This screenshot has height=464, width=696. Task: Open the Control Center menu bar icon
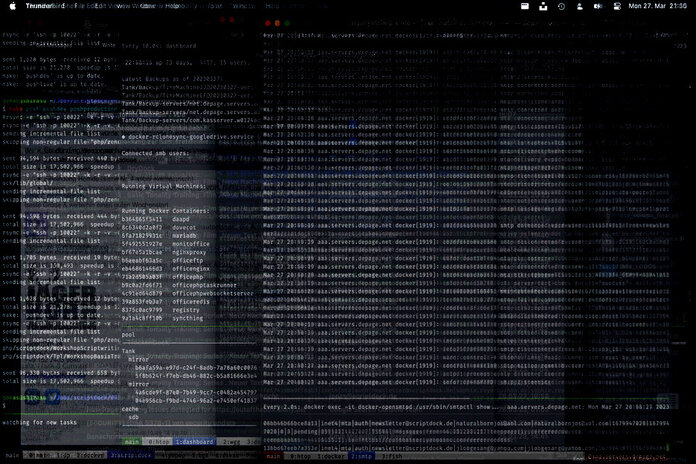point(617,6)
